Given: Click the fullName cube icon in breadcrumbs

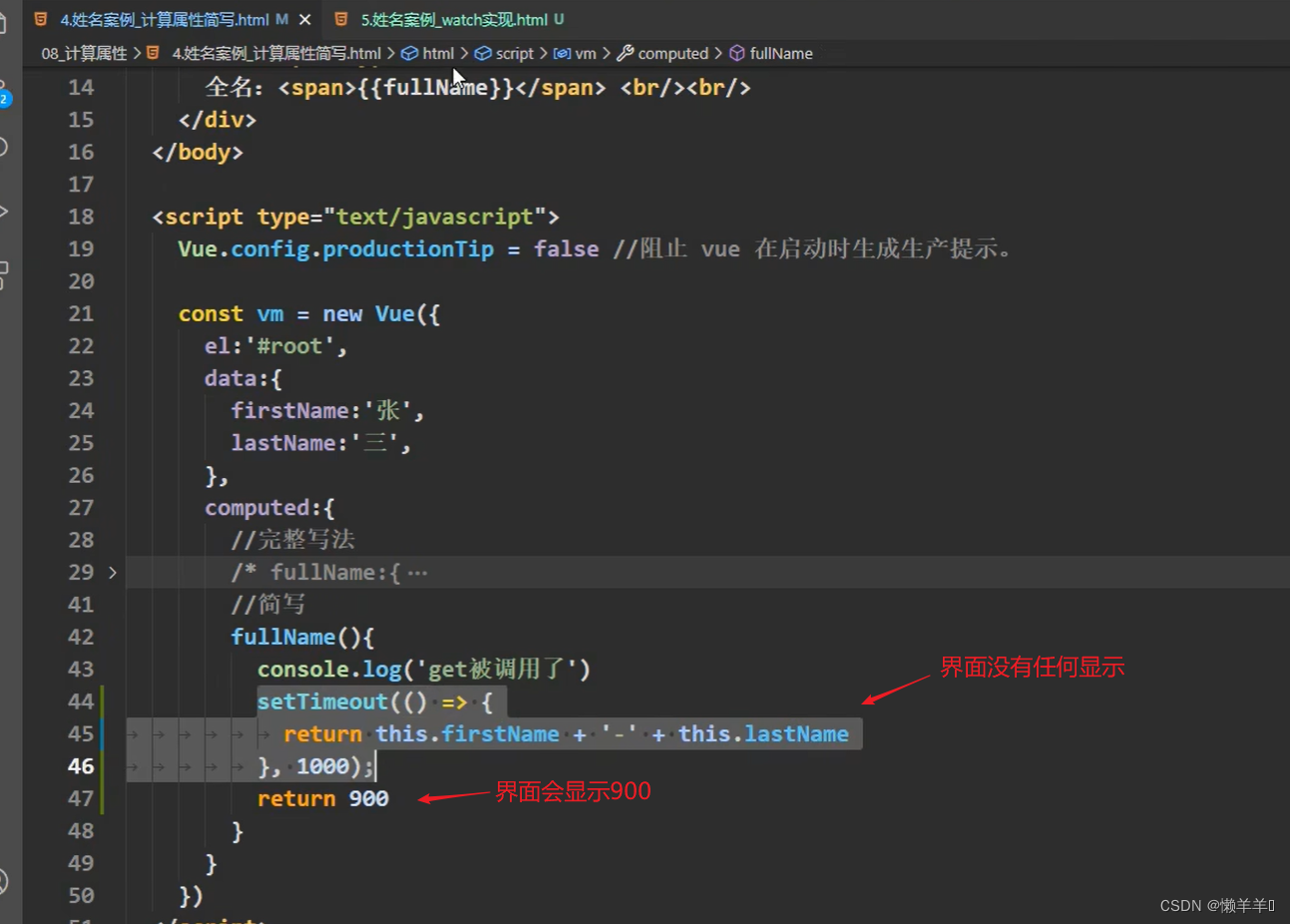Looking at the screenshot, I should [x=737, y=54].
